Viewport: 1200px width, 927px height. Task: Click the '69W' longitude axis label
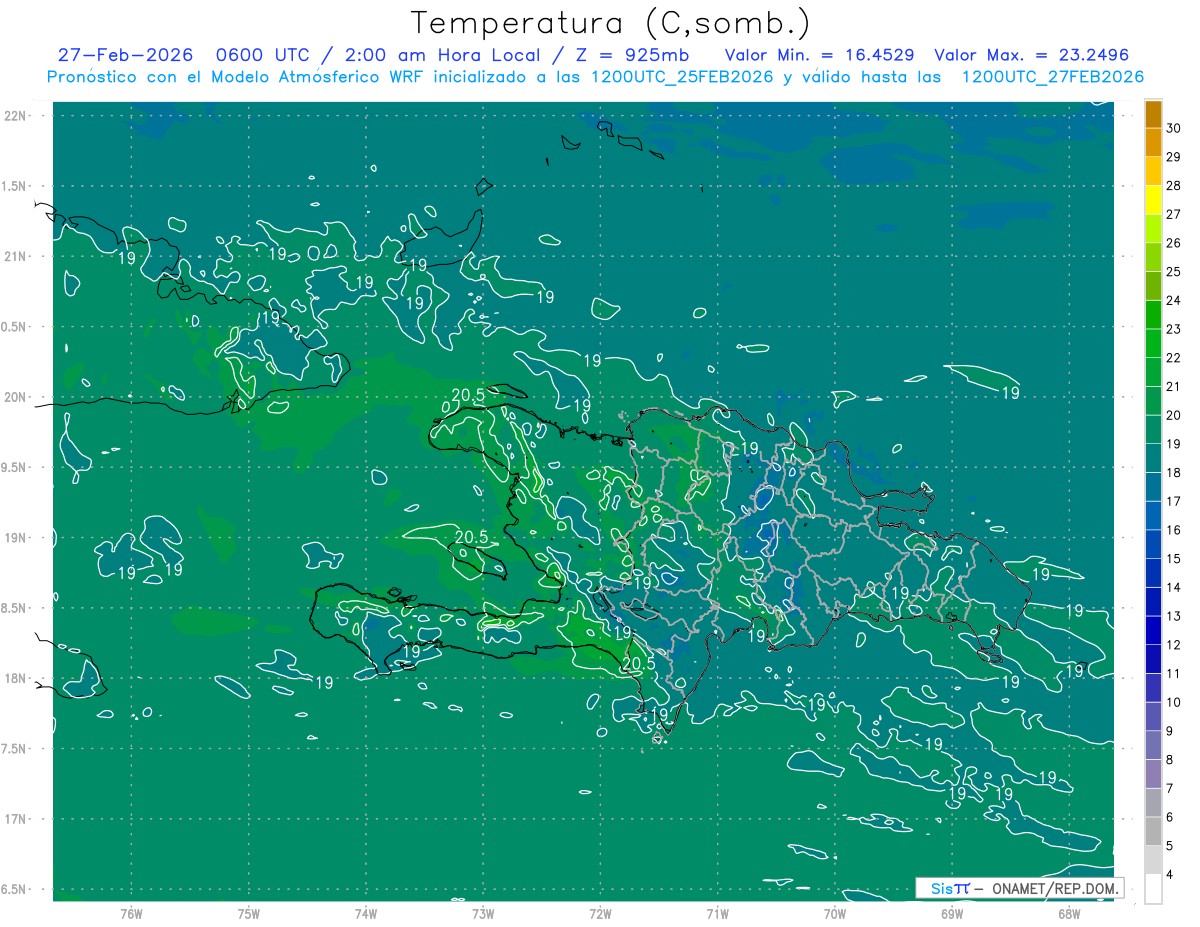(952, 913)
